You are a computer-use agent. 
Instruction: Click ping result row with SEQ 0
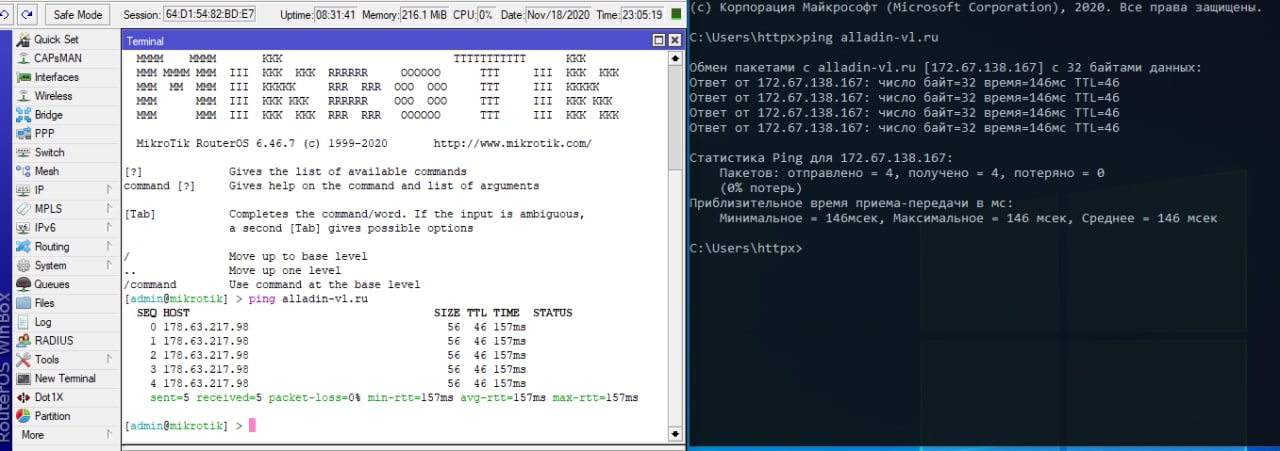pos(337,327)
